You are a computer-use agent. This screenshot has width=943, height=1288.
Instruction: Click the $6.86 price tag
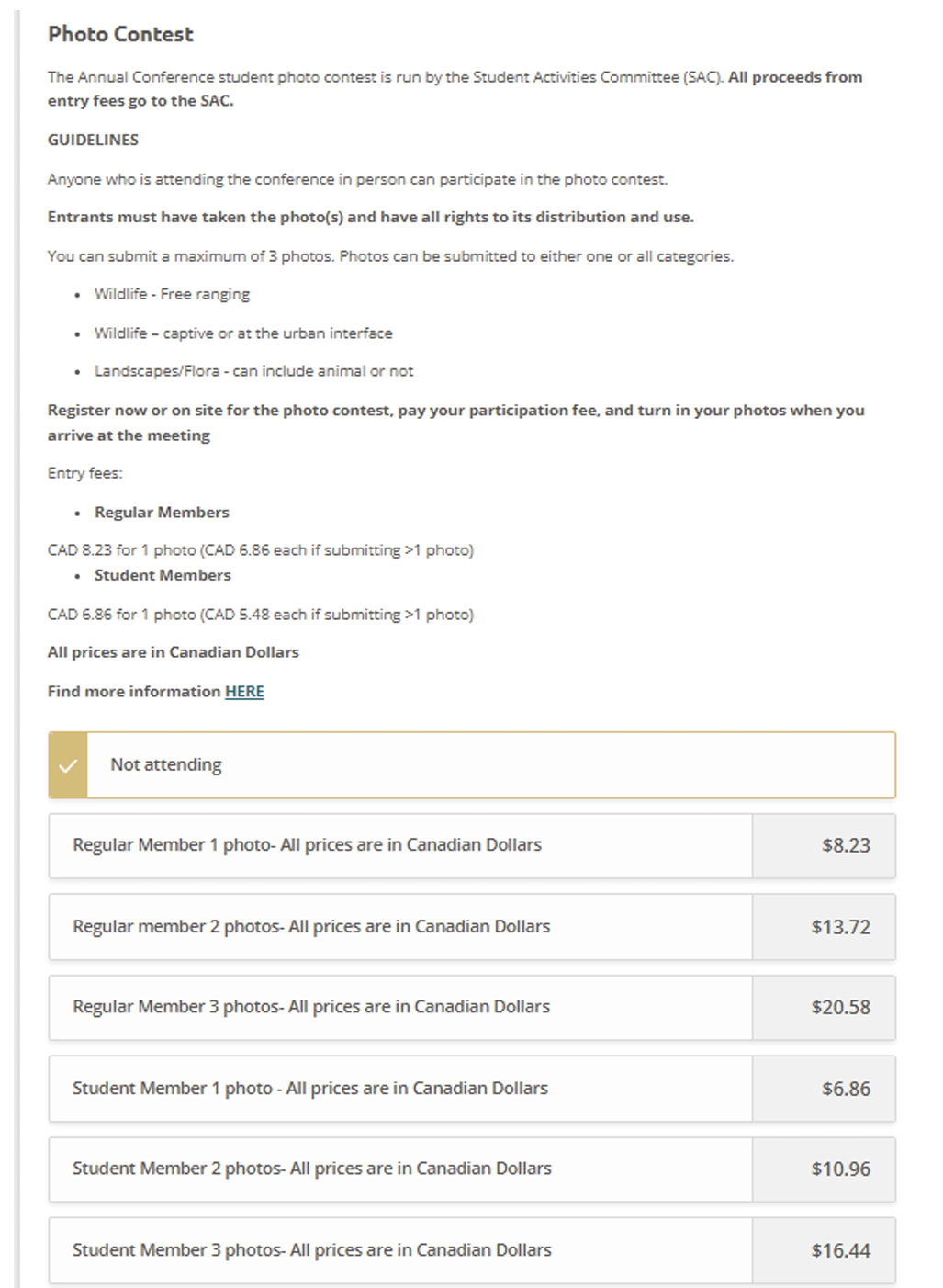coord(845,1090)
